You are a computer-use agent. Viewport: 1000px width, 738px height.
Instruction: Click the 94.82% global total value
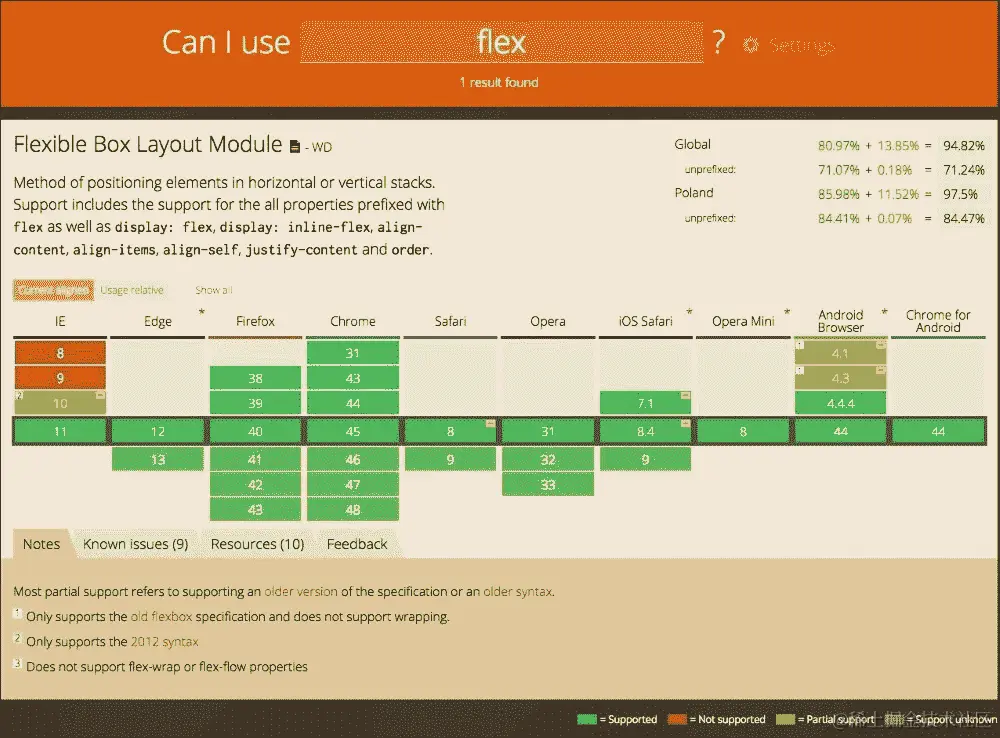point(964,145)
